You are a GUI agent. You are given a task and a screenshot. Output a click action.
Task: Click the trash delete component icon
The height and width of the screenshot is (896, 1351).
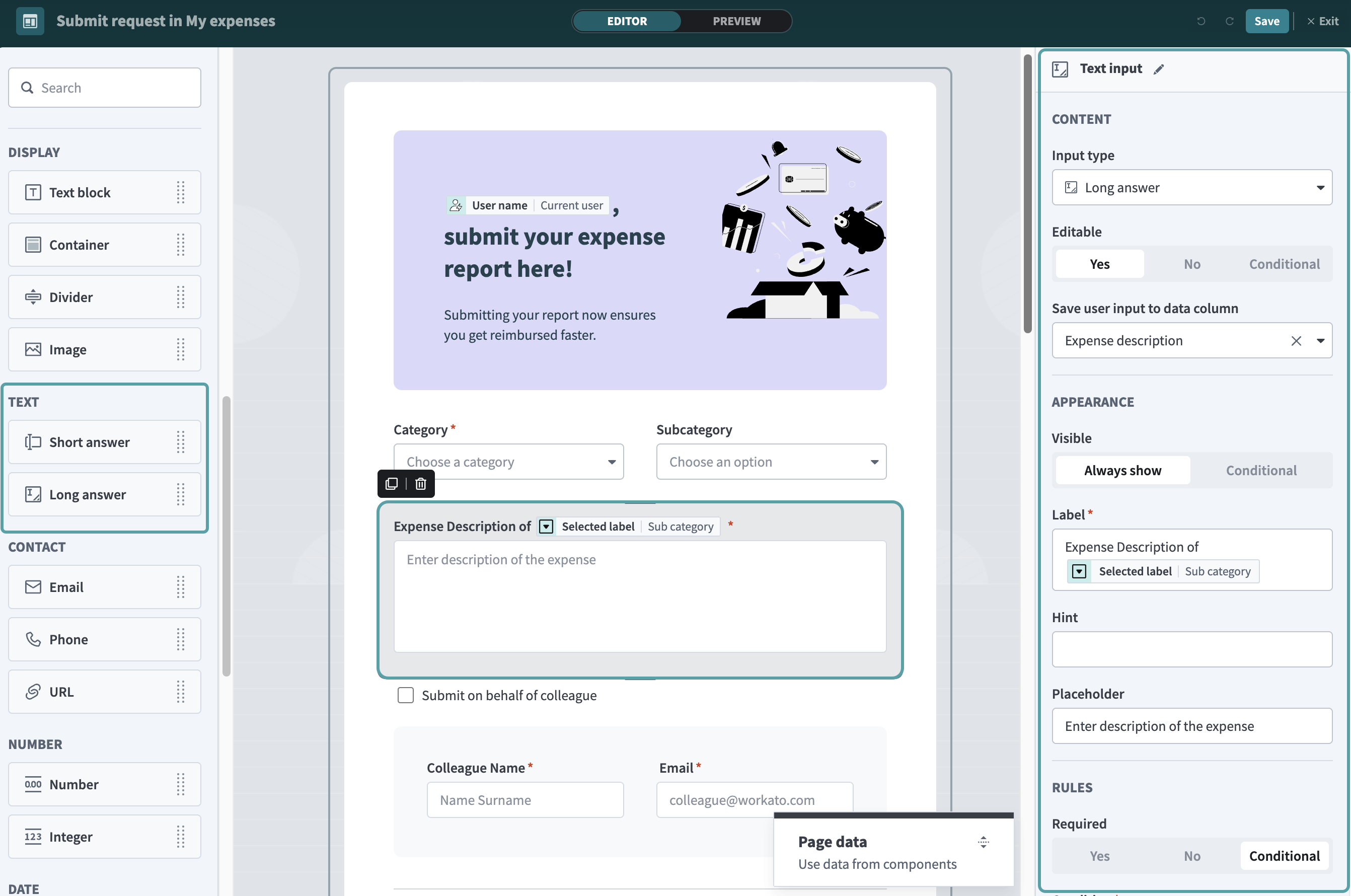420,483
